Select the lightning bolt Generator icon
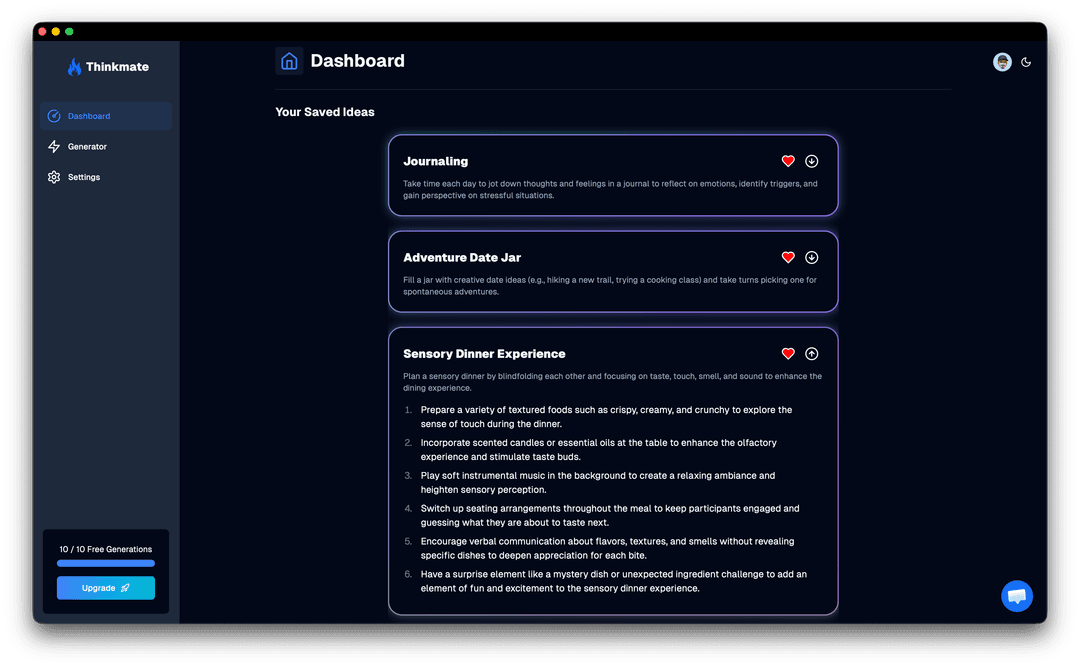The image size is (1080, 667). click(55, 146)
